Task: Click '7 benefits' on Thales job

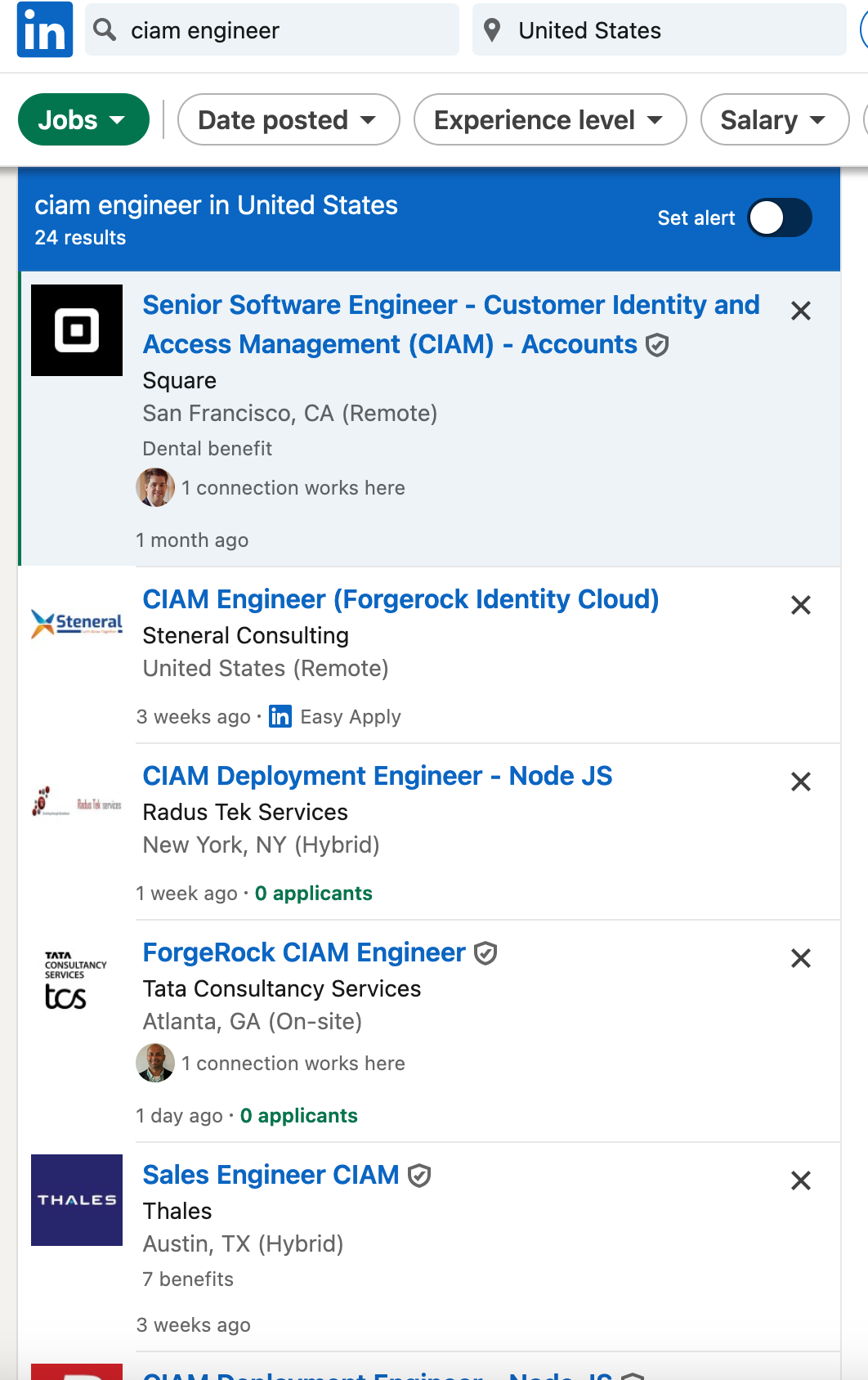Action: point(188,1279)
